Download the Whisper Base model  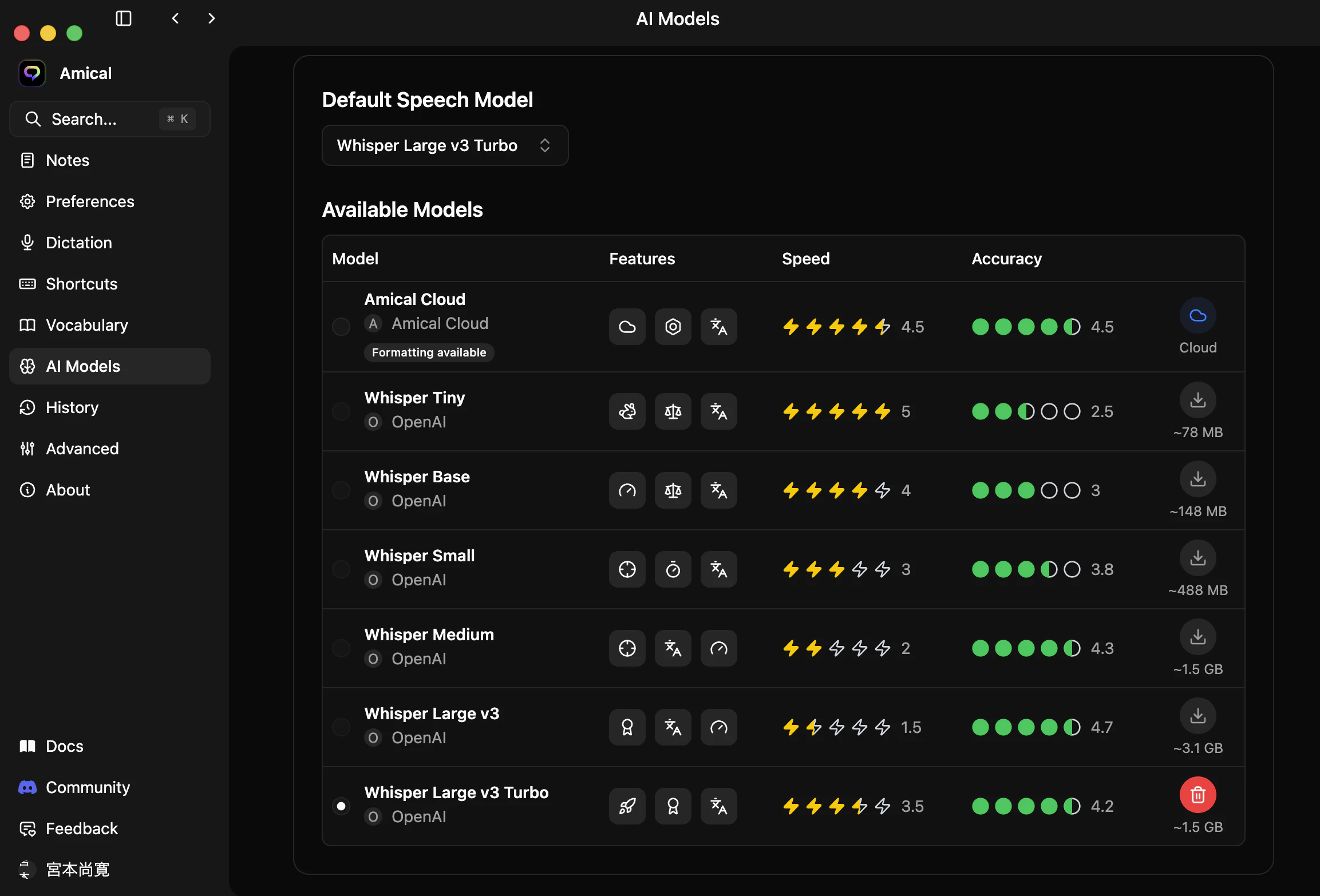[1198, 479]
